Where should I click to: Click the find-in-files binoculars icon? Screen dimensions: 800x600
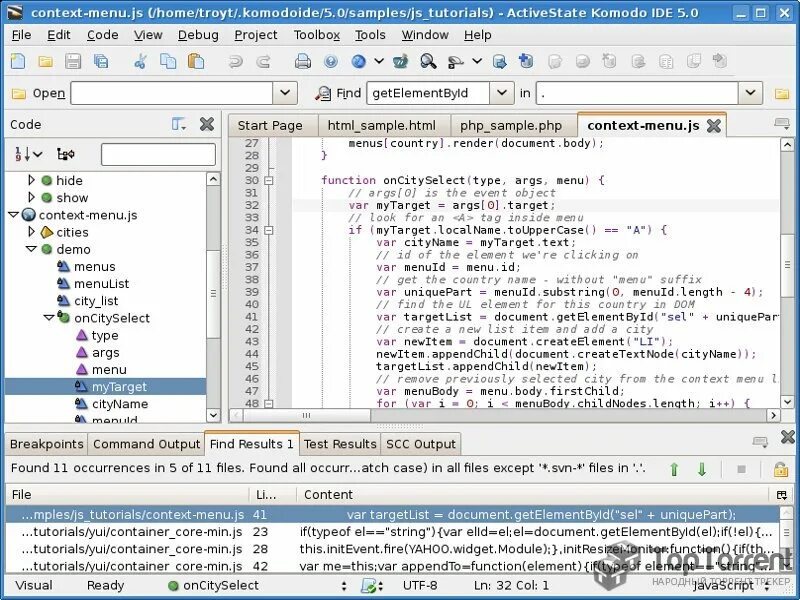pyautogui.click(x=455, y=62)
